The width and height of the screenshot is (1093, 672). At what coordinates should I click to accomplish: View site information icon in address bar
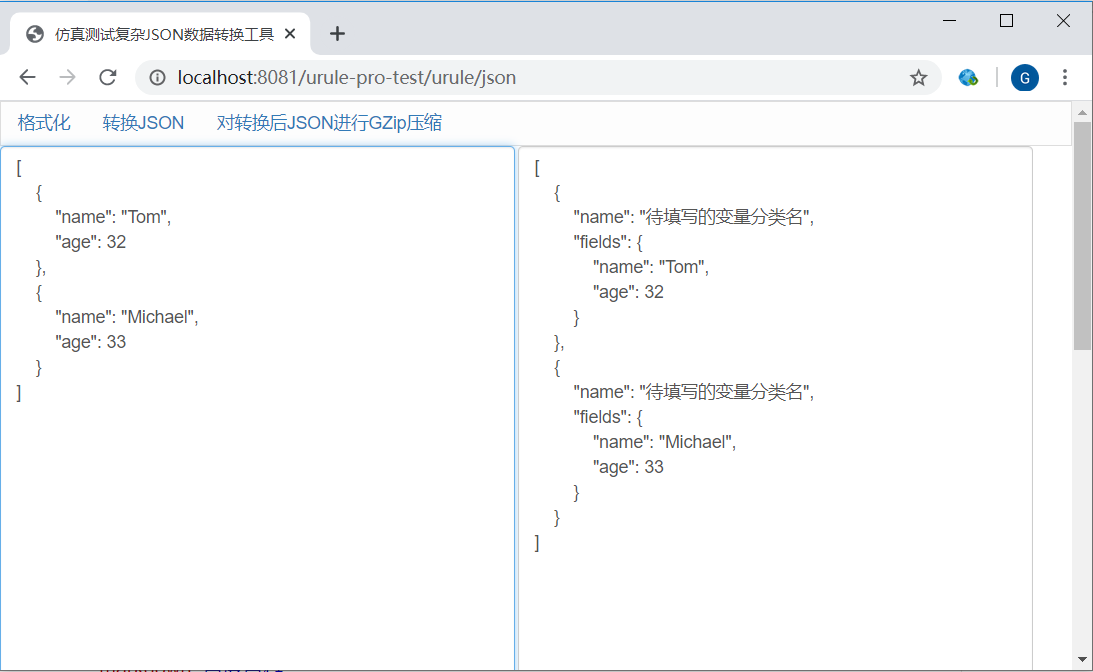(157, 78)
